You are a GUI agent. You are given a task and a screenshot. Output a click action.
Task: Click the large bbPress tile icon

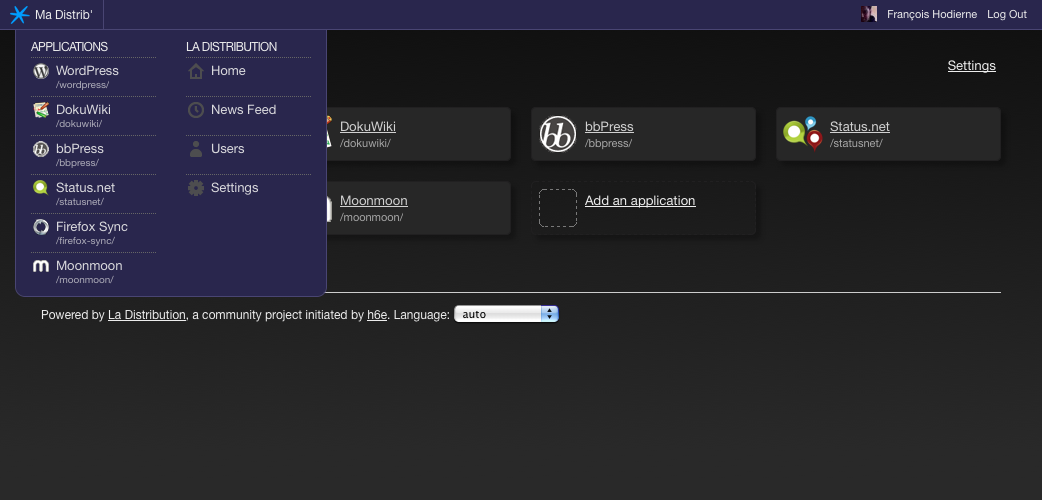click(558, 134)
